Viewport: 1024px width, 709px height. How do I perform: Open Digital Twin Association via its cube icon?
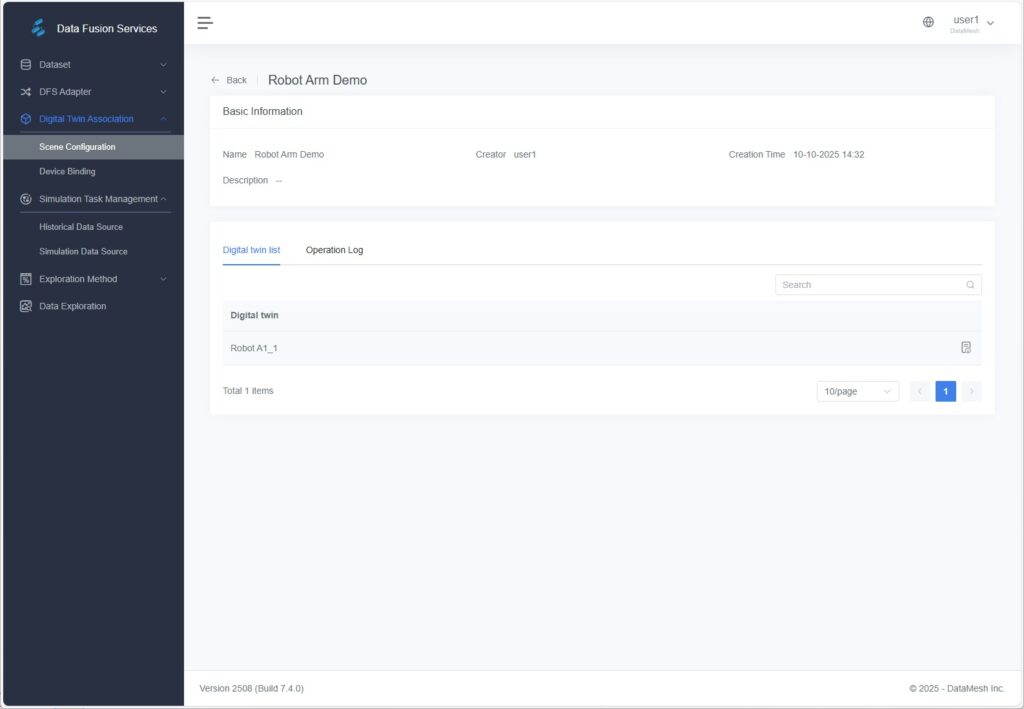[24, 118]
